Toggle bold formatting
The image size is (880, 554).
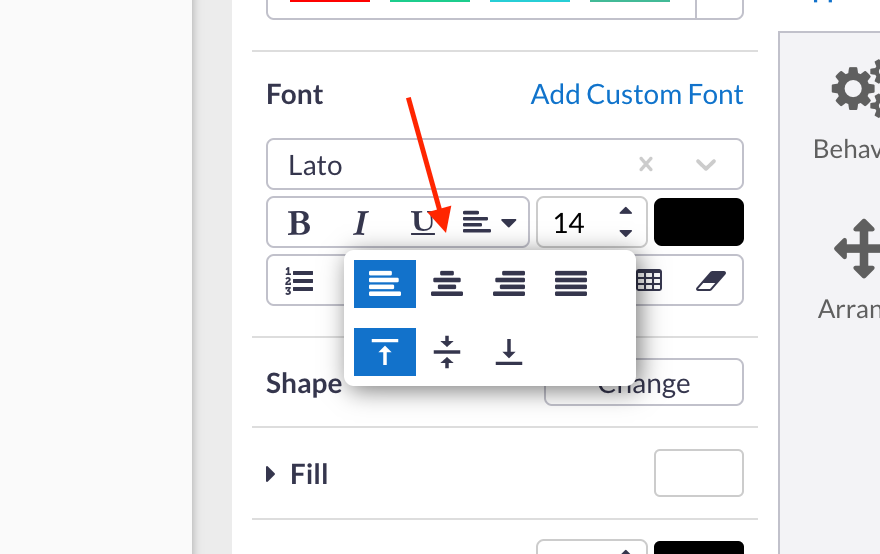click(298, 223)
